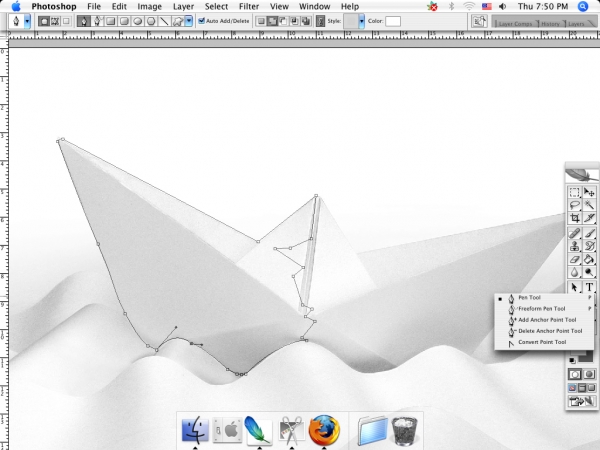Enable Fill Pixels mode
Screen dimensions: 600x450
point(66,21)
